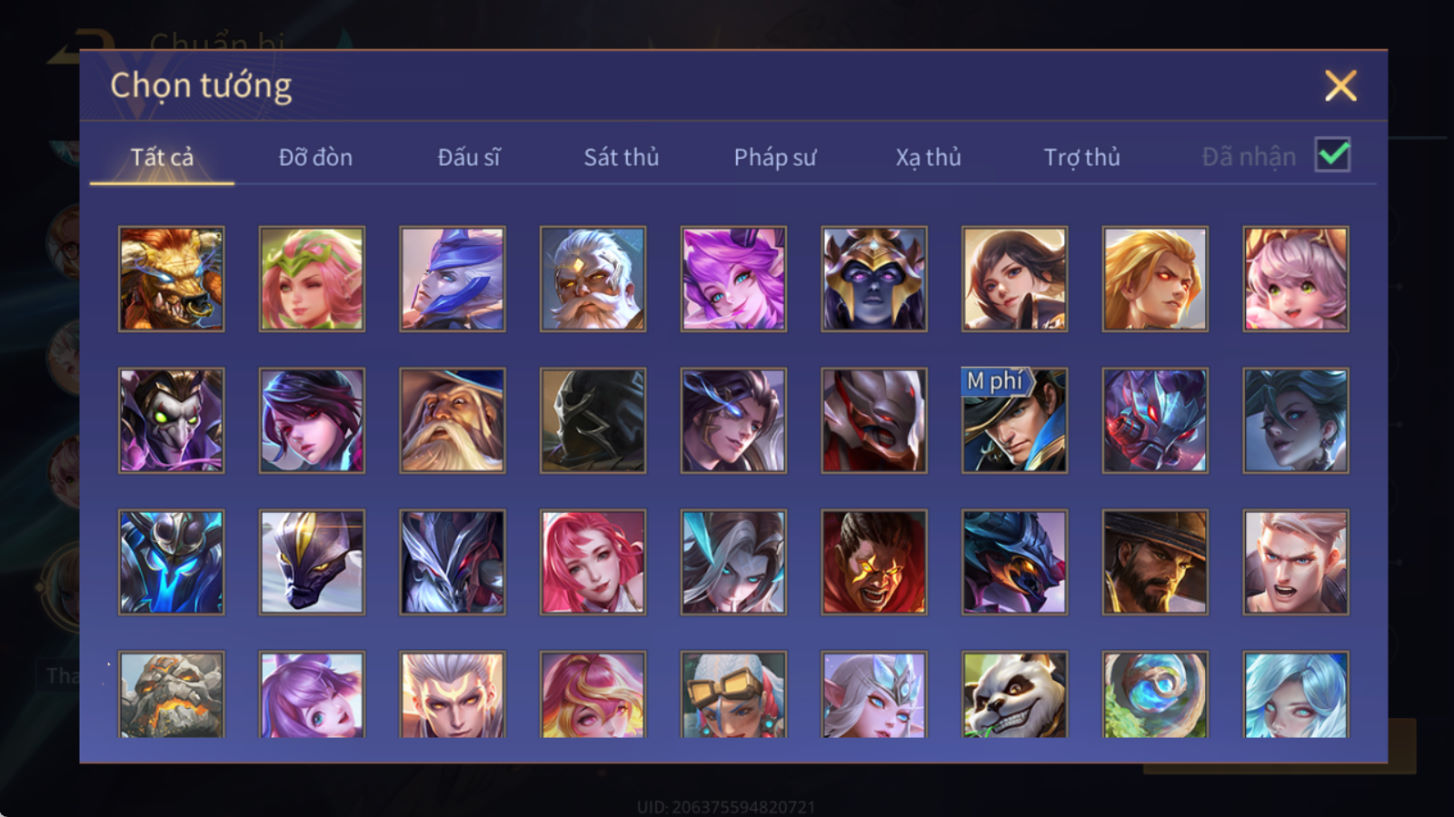Filter heroes by Xạ thủ
This screenshot has height=817, width=1454.
point(928,157)
